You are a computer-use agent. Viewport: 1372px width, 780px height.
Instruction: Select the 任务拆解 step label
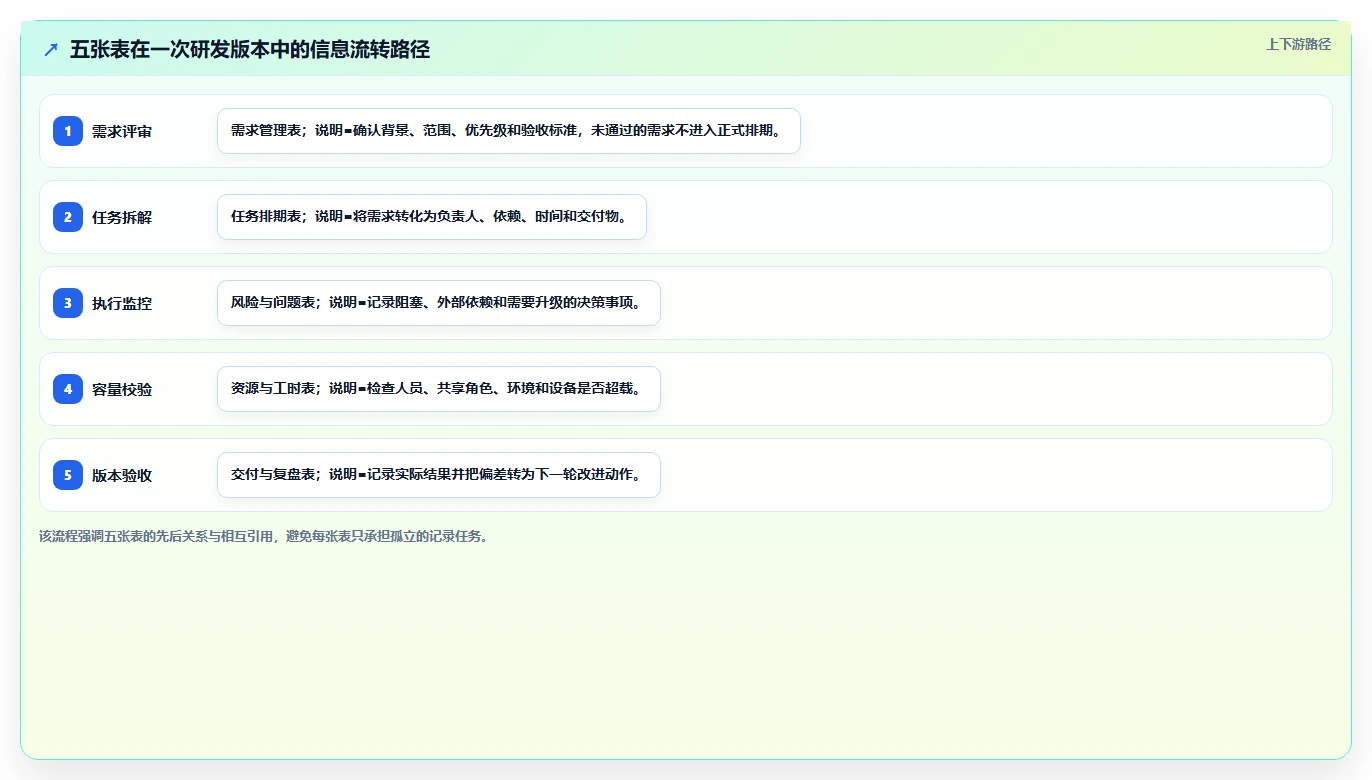point(122,218)
